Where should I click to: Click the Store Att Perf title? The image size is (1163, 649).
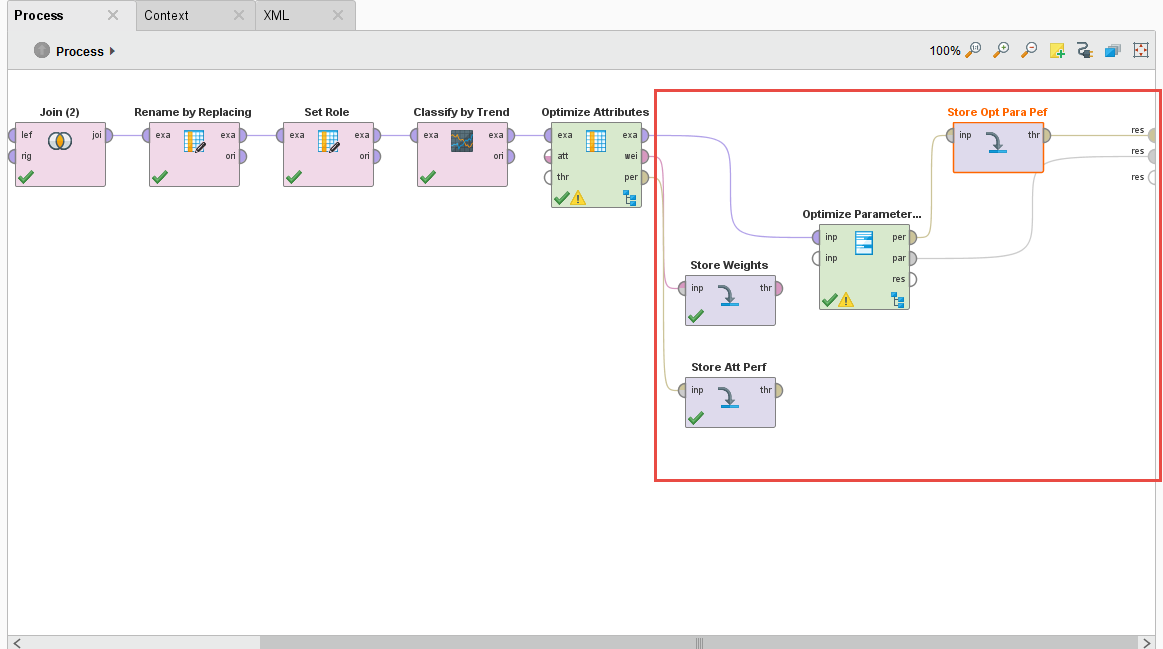[728, 367]
